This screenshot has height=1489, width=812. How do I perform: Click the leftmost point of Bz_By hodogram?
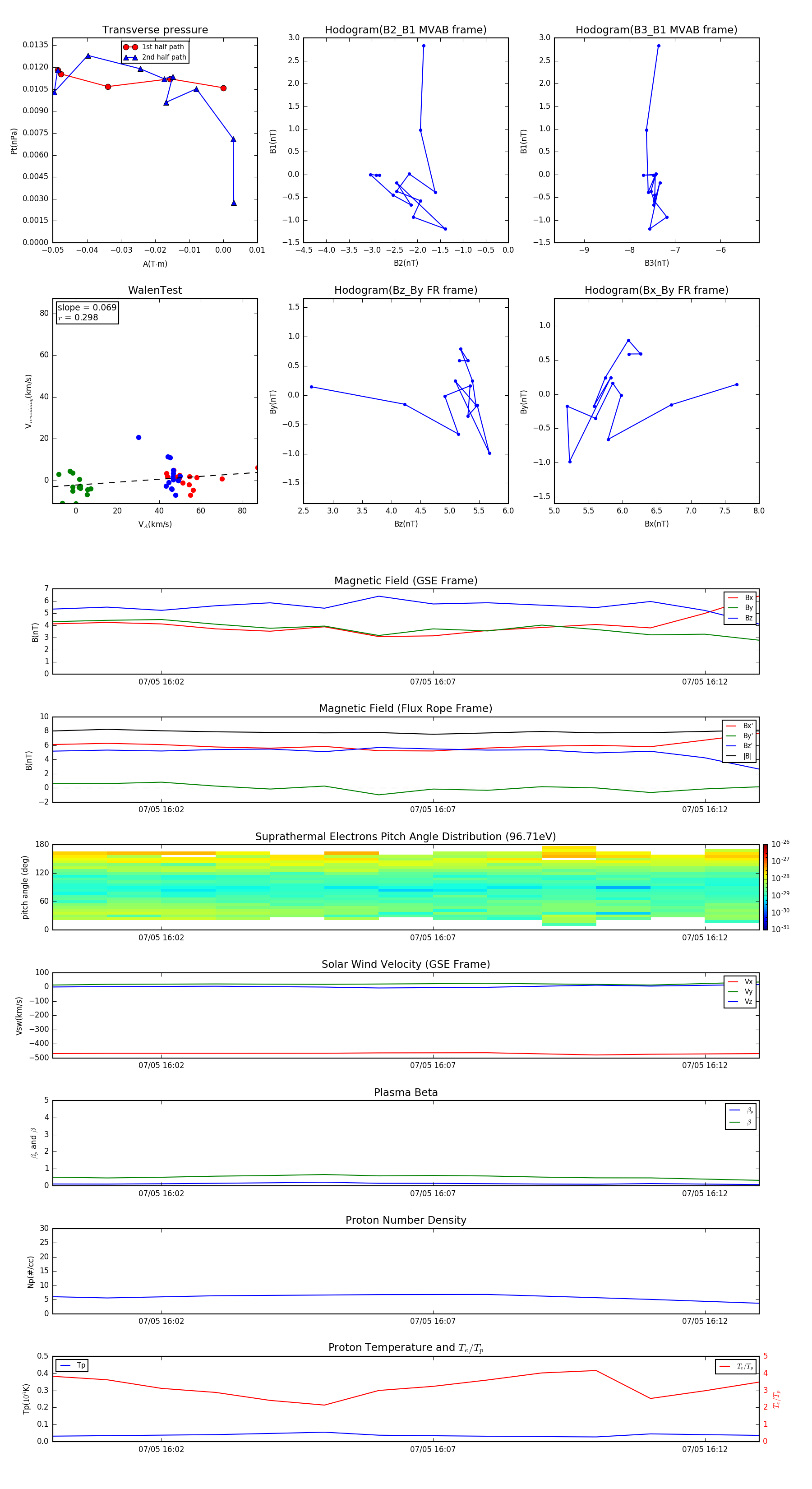click(312, 387)
